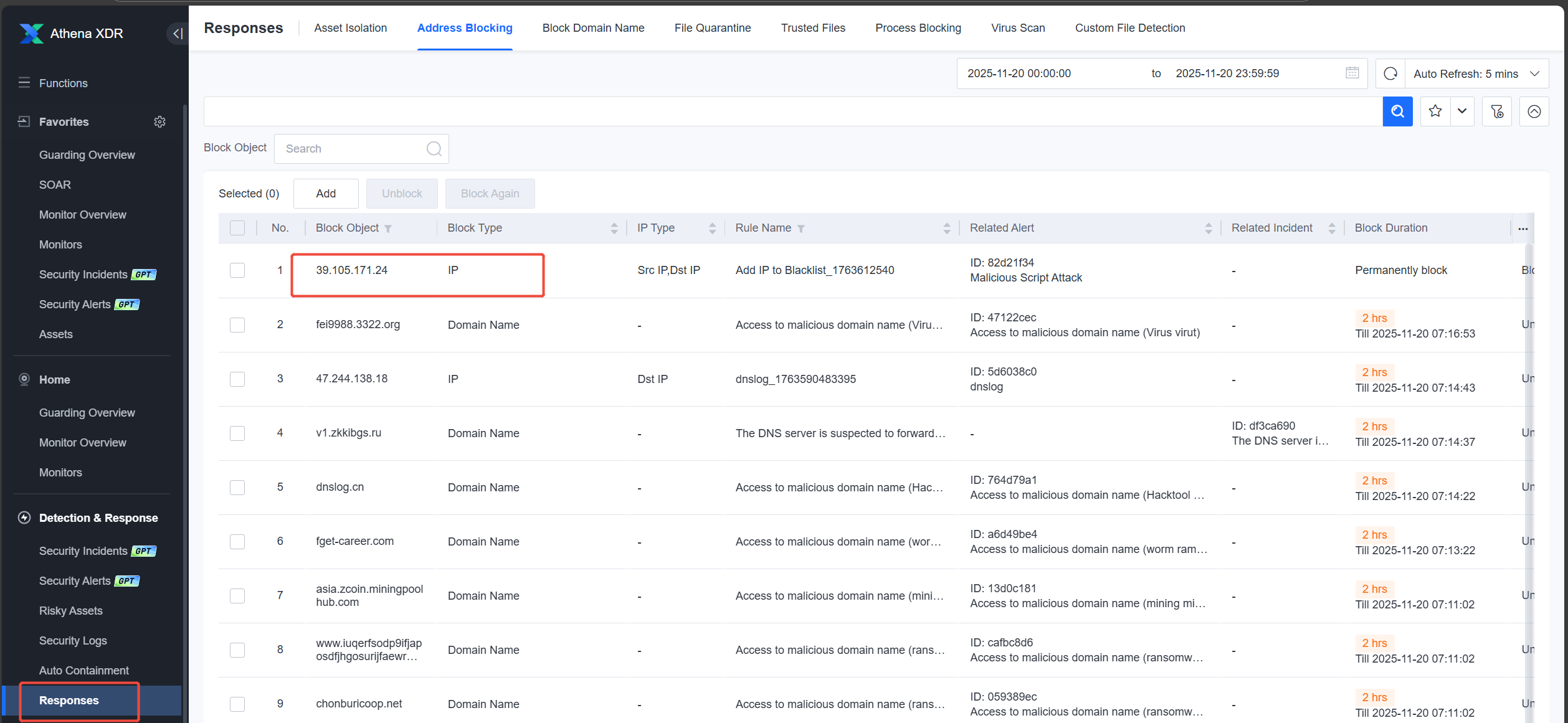Click the blue search magnifier button
Viewport: 1568px width, 723px height.
pyautogui.click(x=1397, y=111)
